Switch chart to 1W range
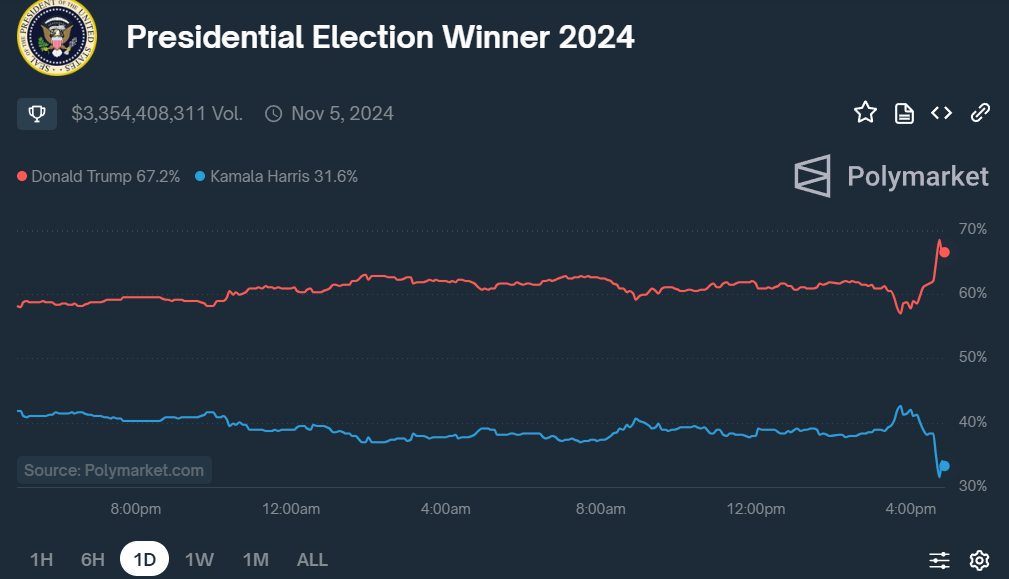Viewport: 1009px width, 579px height. [199, 560]
